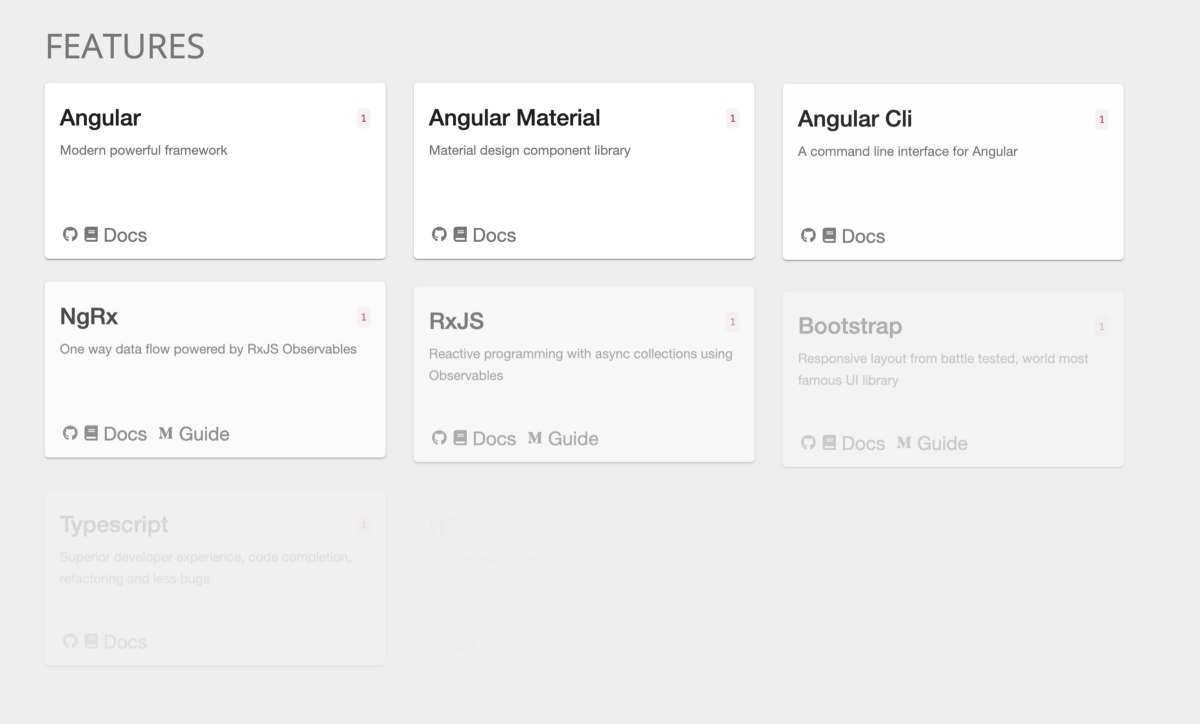Select the "Angular" card title

pyautogui.click(x=100, y=118)
